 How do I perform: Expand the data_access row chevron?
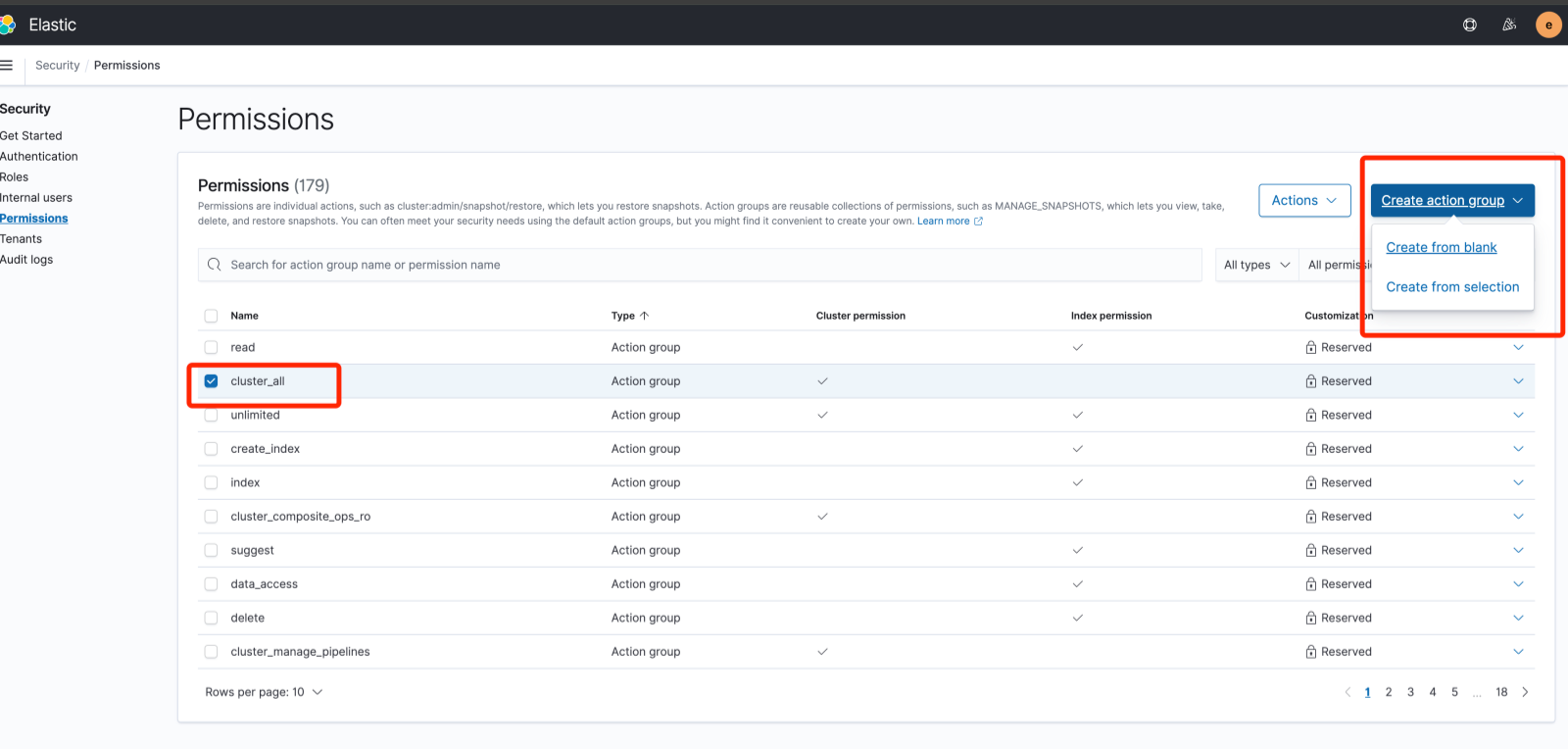tap(1518, 584)
